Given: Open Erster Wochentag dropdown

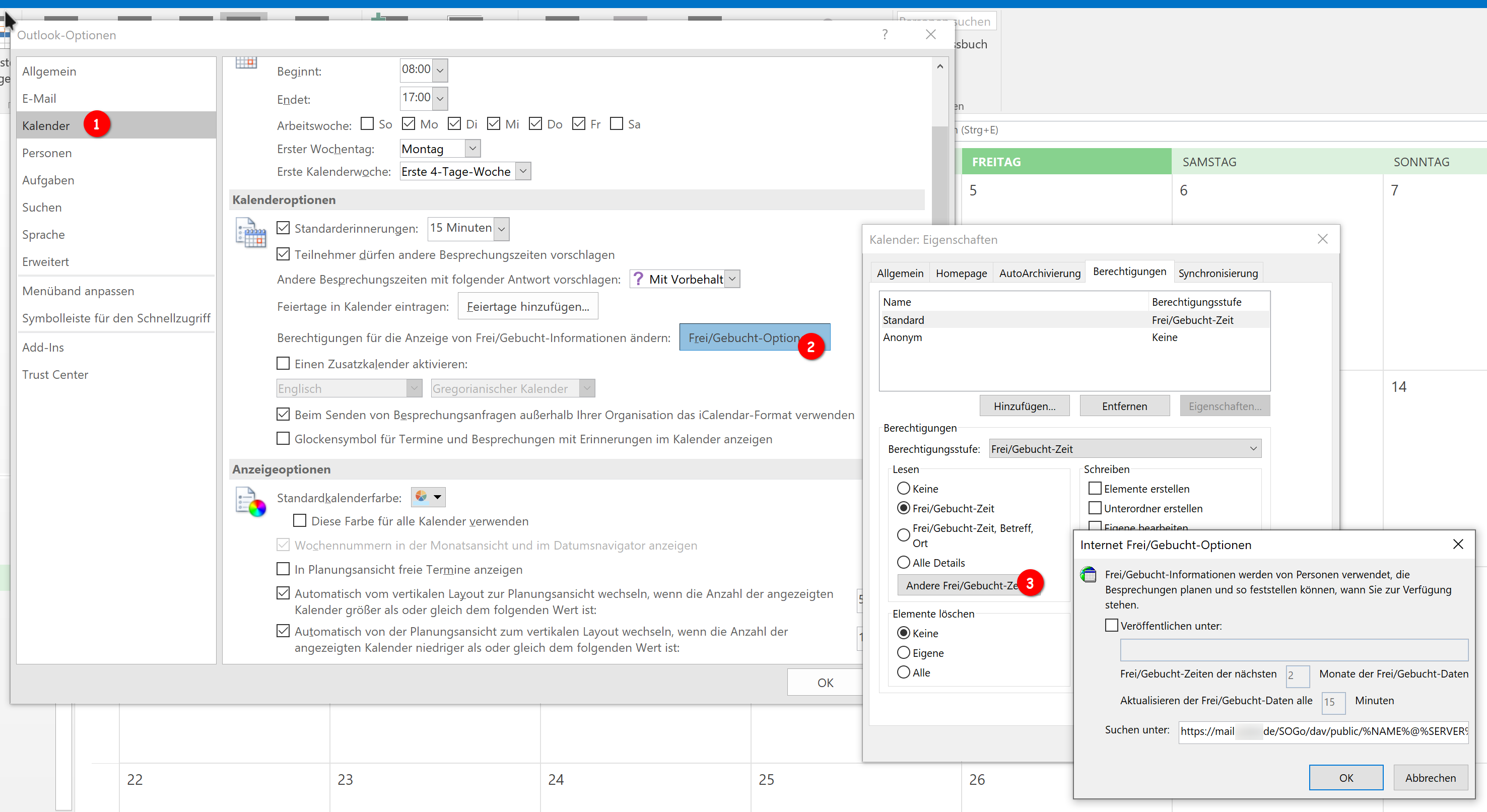Looking at the screenshot, I should [x=472, y=148].
